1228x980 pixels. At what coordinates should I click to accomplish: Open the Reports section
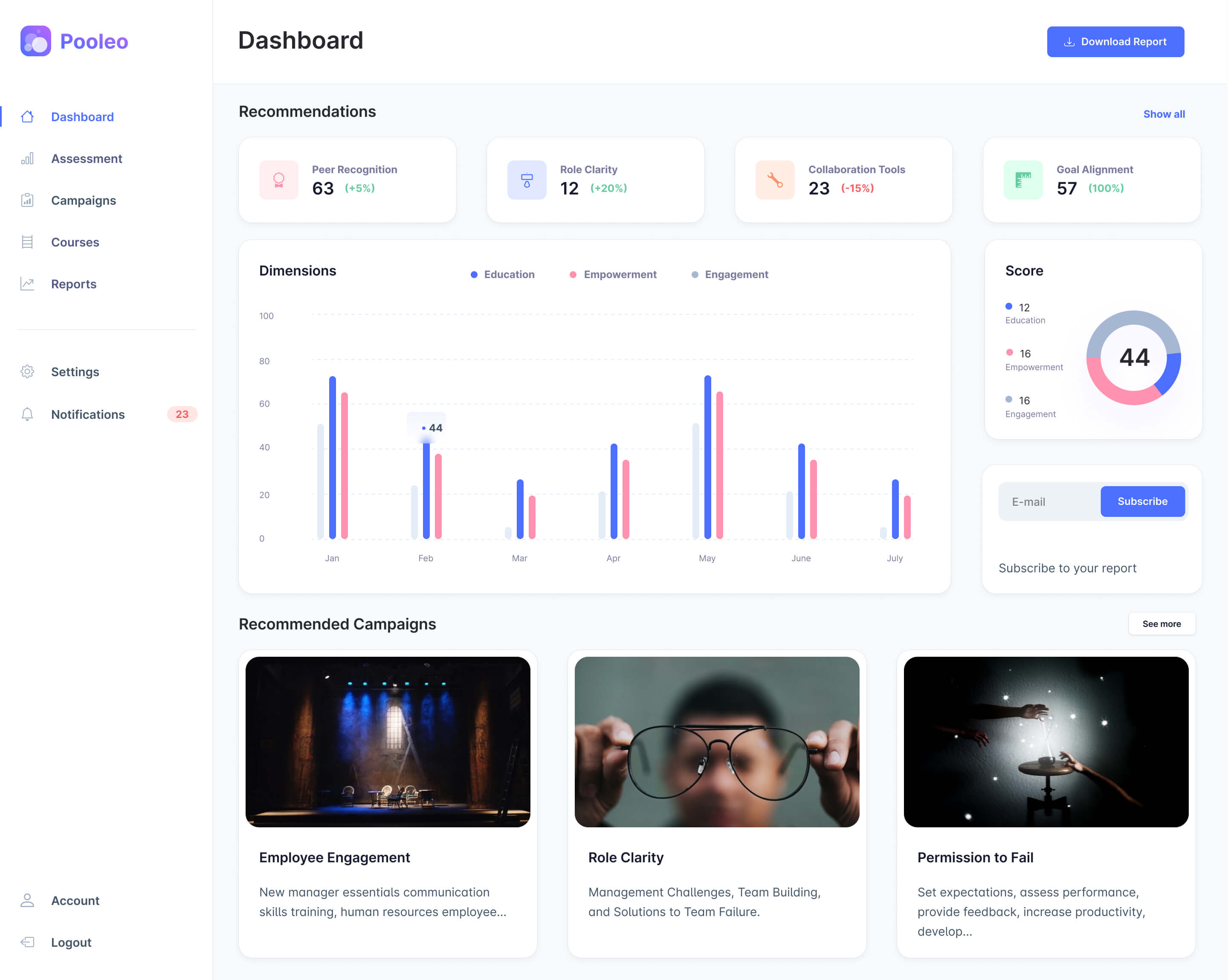[74, 284]
